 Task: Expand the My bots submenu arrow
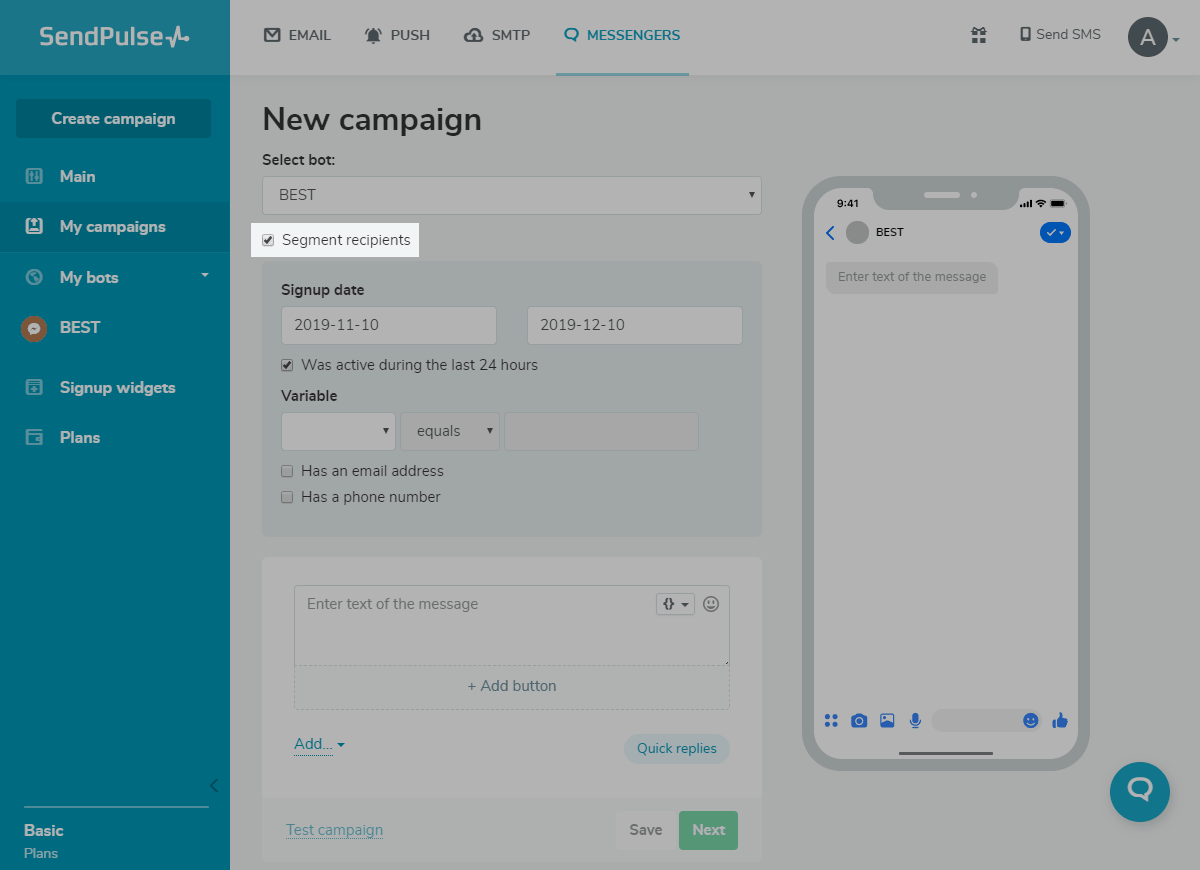pos(205,275)
